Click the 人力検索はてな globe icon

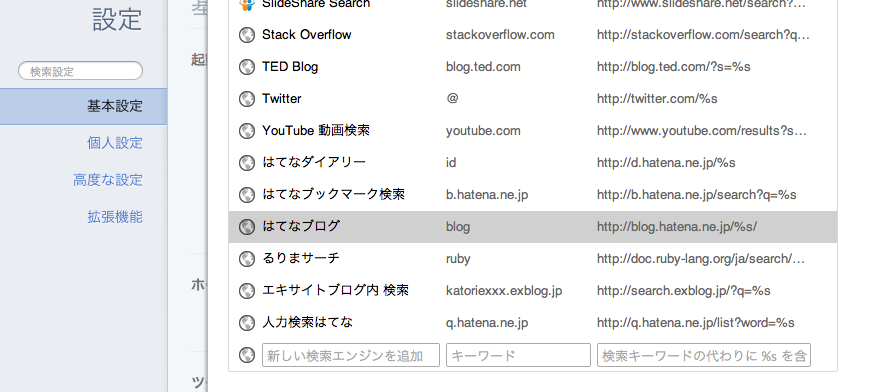pyautogui.click(x=247, y=323)
